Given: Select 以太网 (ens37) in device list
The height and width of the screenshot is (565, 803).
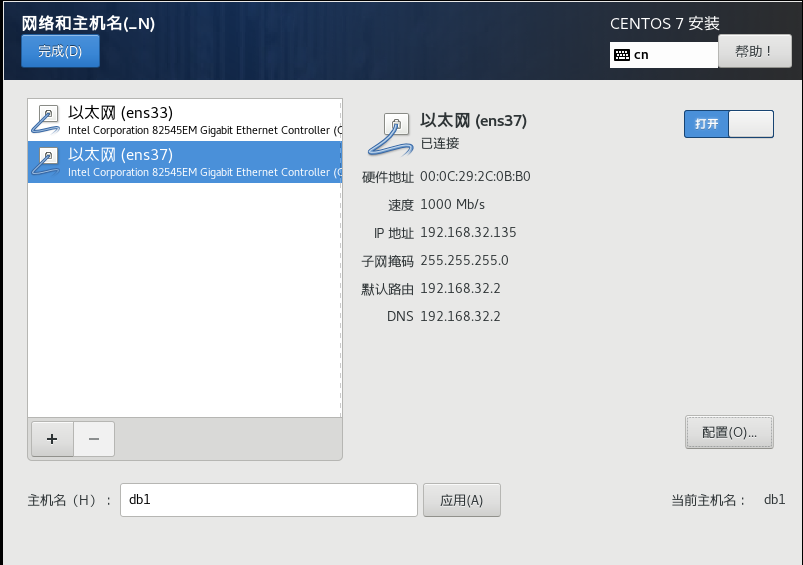Looking at the screenshot, I should (x=185, y=162).
